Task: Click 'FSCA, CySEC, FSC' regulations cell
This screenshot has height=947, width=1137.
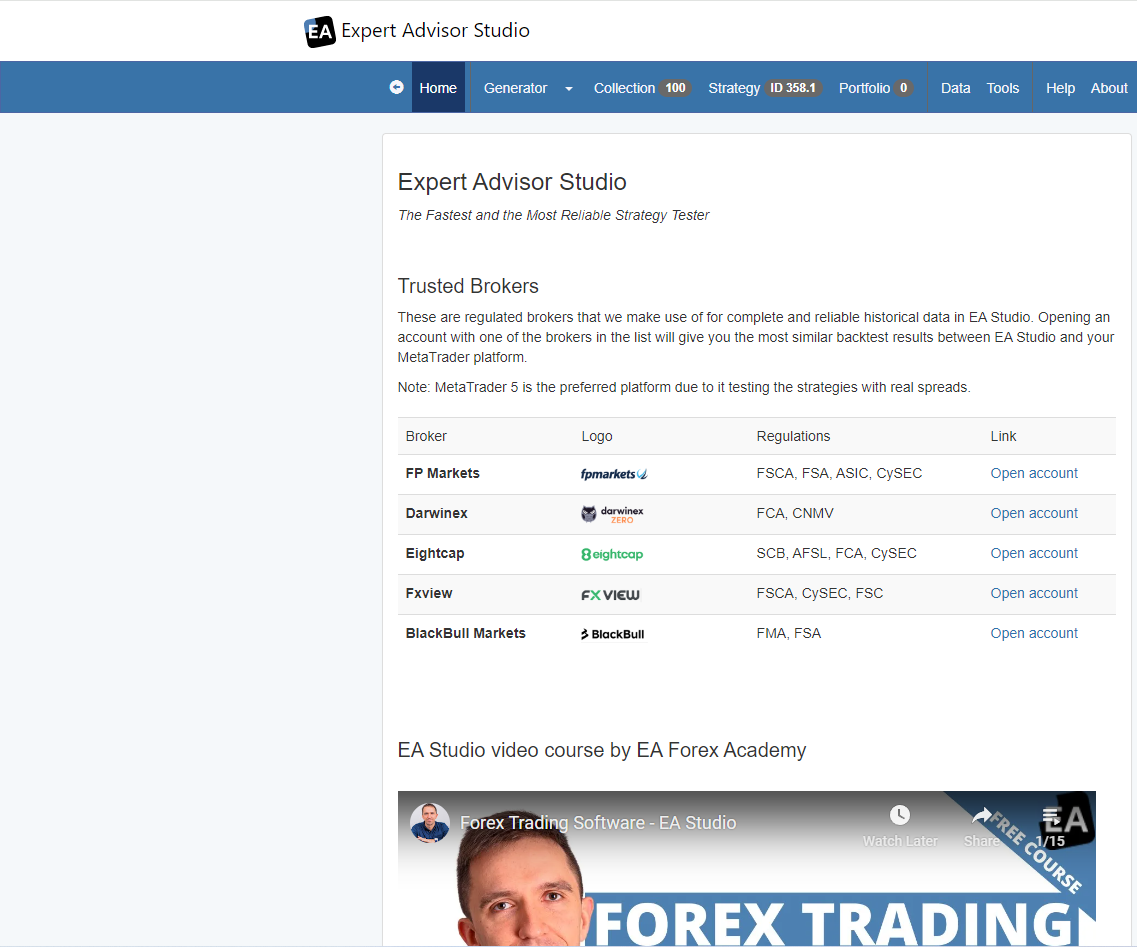Action: click(x=819, y=592)
